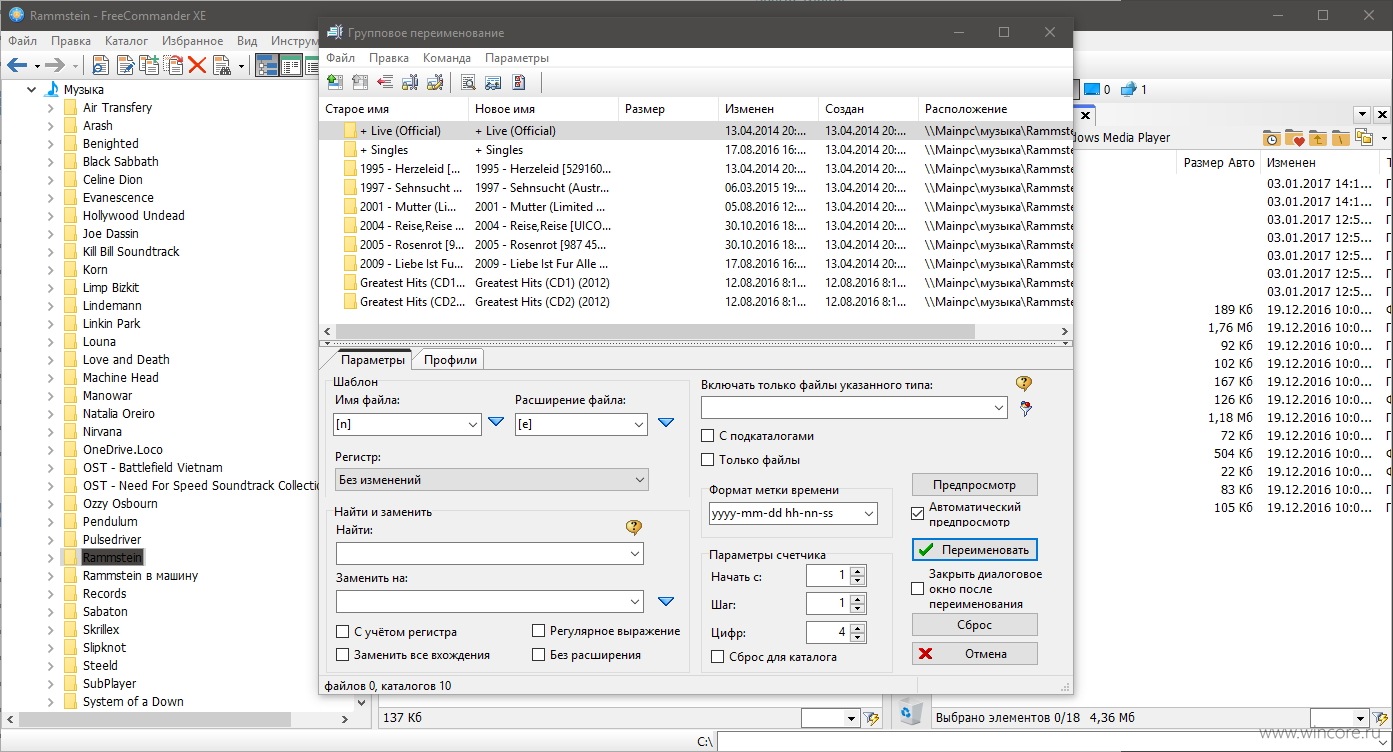The width and height of the screenshot is (1393, 752).
Task: Open the Файл menu in rename dialog
Action: 340,58
